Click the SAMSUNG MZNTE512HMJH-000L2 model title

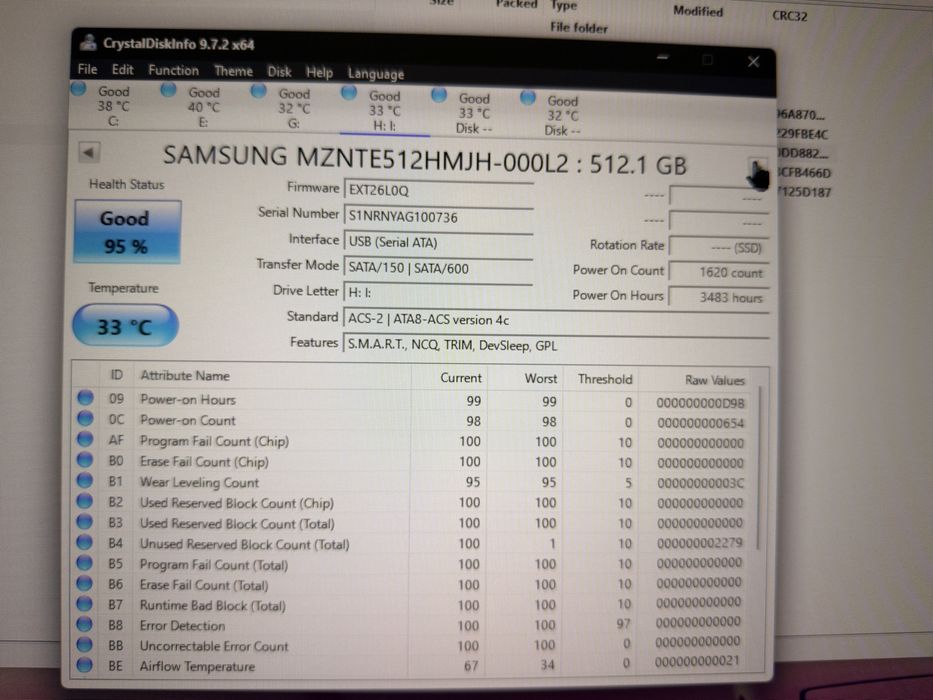(424, 160)
